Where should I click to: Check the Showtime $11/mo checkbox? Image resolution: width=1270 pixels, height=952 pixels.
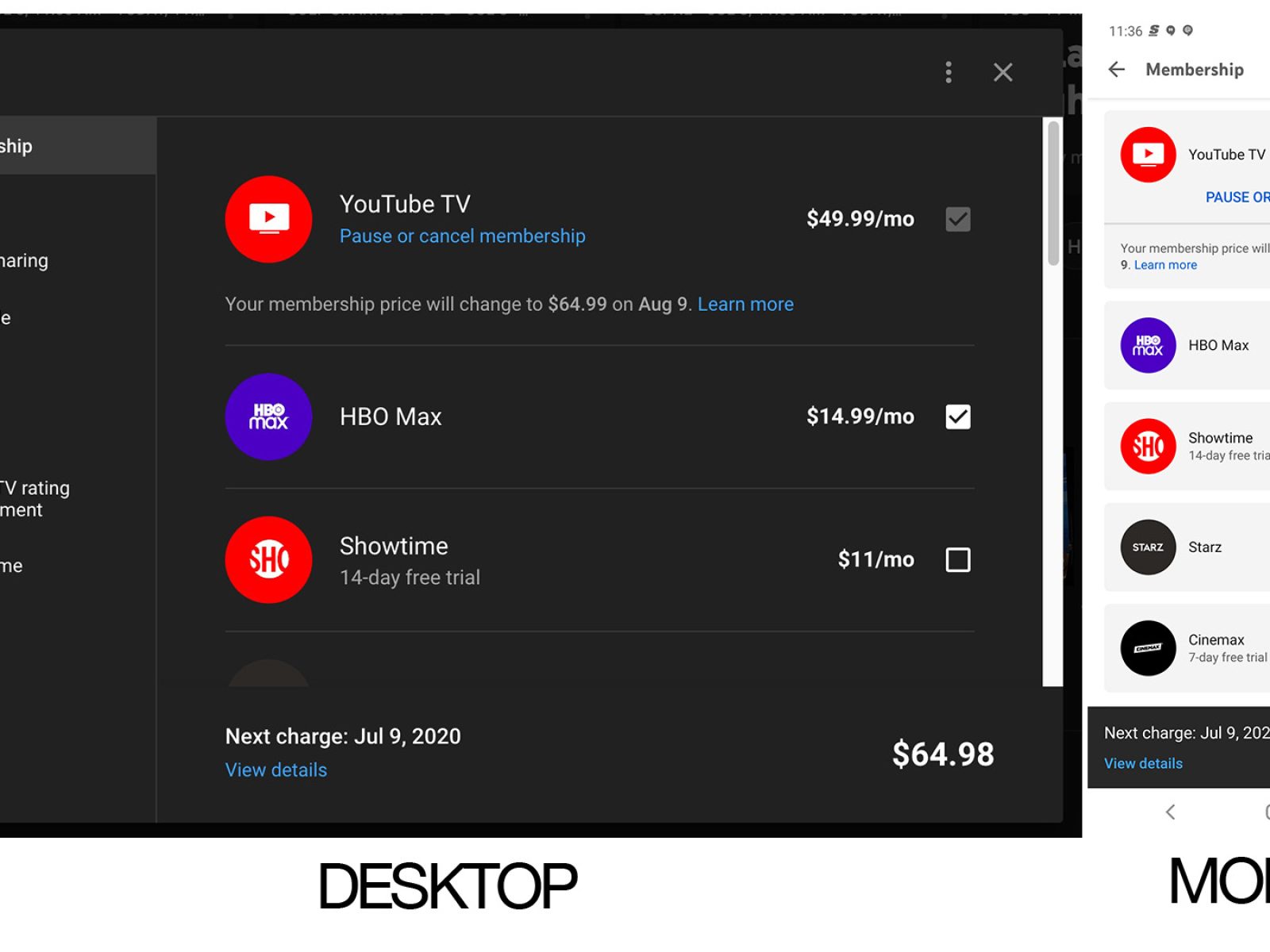tap(958, 559)
